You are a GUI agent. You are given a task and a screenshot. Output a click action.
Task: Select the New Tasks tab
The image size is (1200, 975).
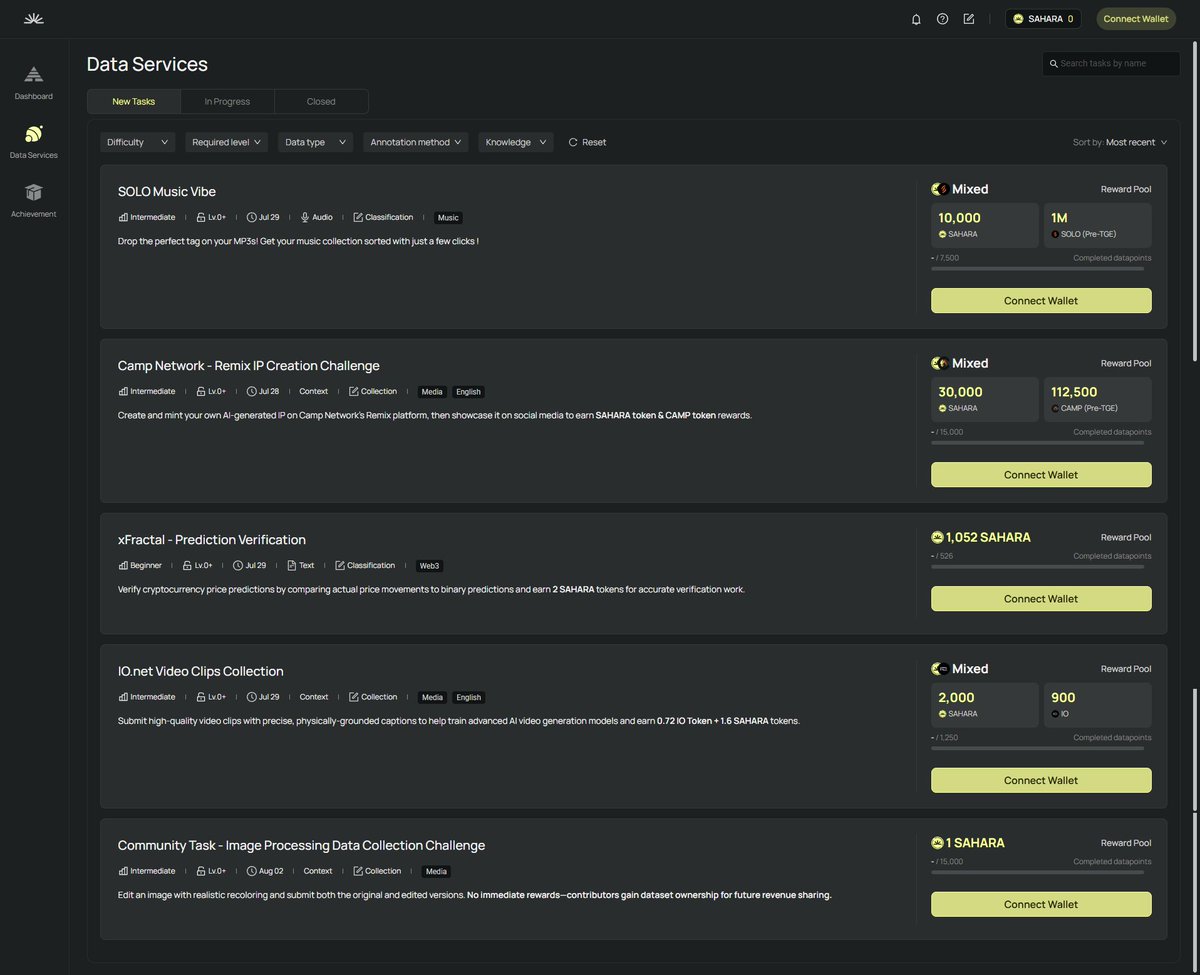(x=134, y=101)
